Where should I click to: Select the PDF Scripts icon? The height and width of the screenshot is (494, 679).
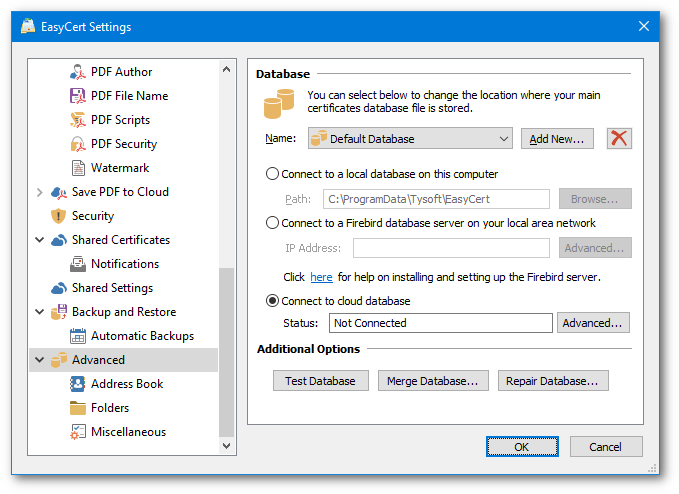(78, 120)
